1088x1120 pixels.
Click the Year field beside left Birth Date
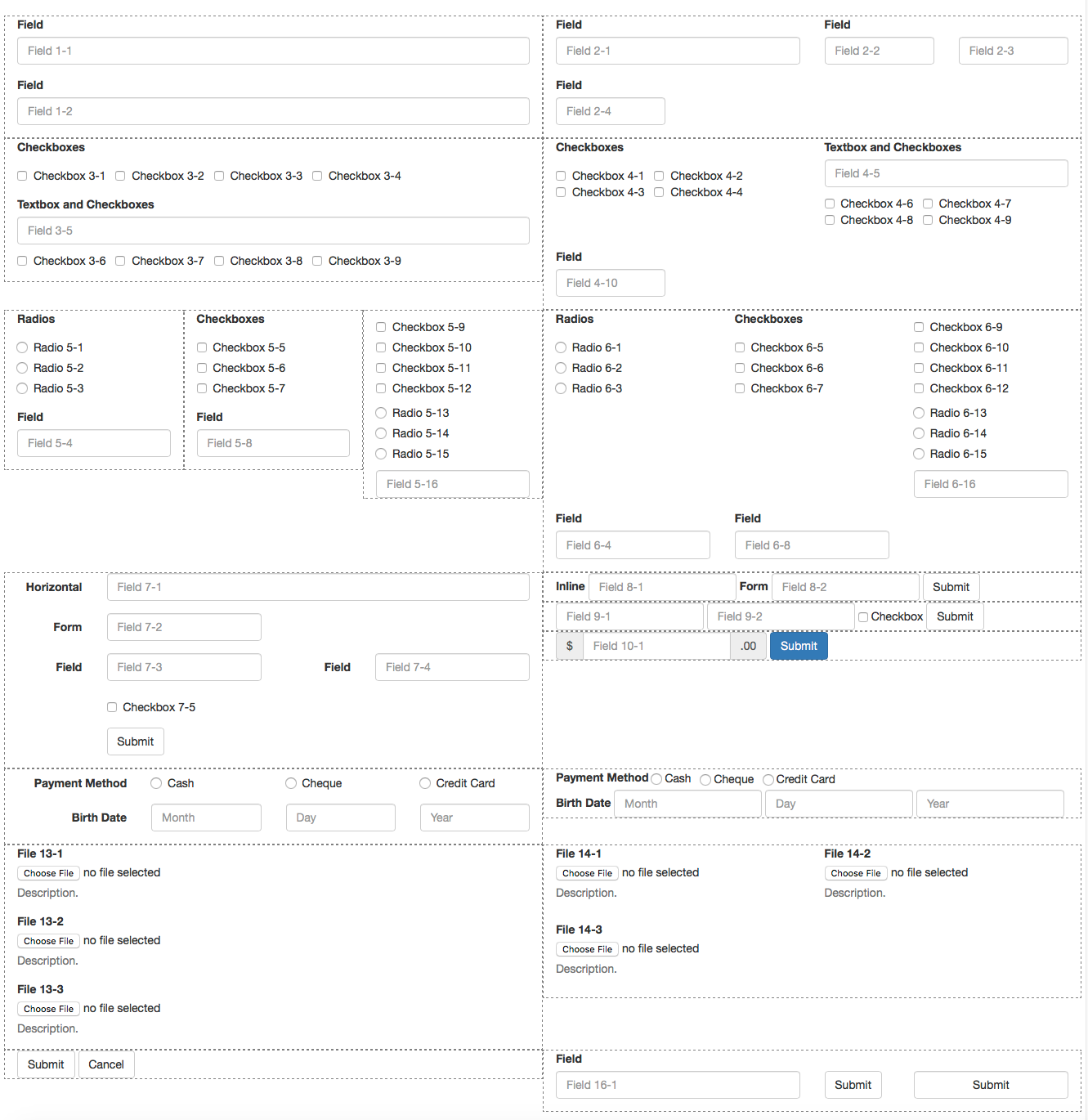pos(474,818)
